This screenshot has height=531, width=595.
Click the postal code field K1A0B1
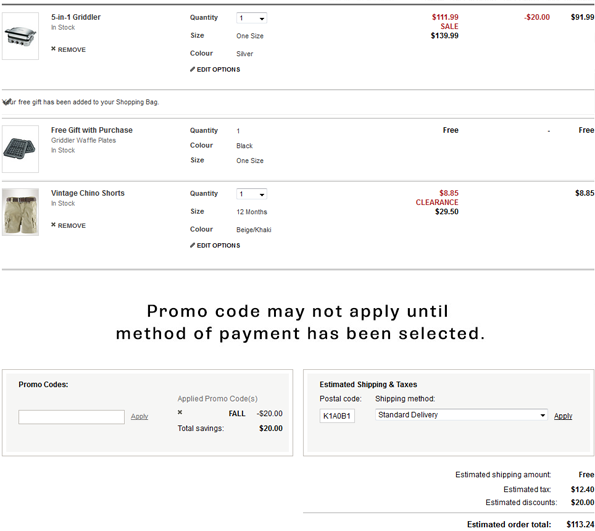pos(337,416)
